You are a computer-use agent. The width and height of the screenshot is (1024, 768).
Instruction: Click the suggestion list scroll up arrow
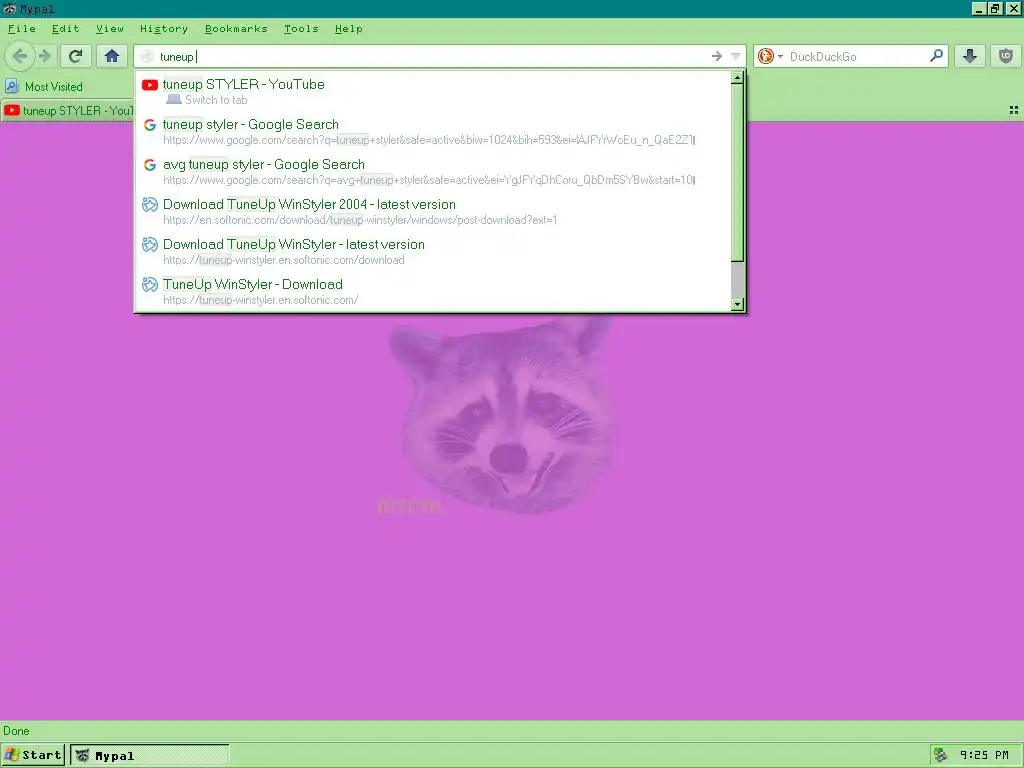737,78
